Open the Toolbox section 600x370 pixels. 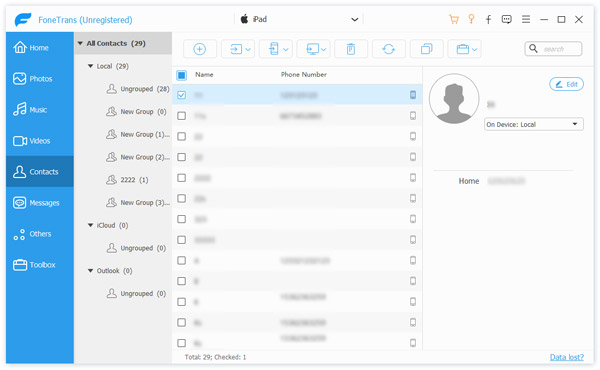tap(40, 265)
